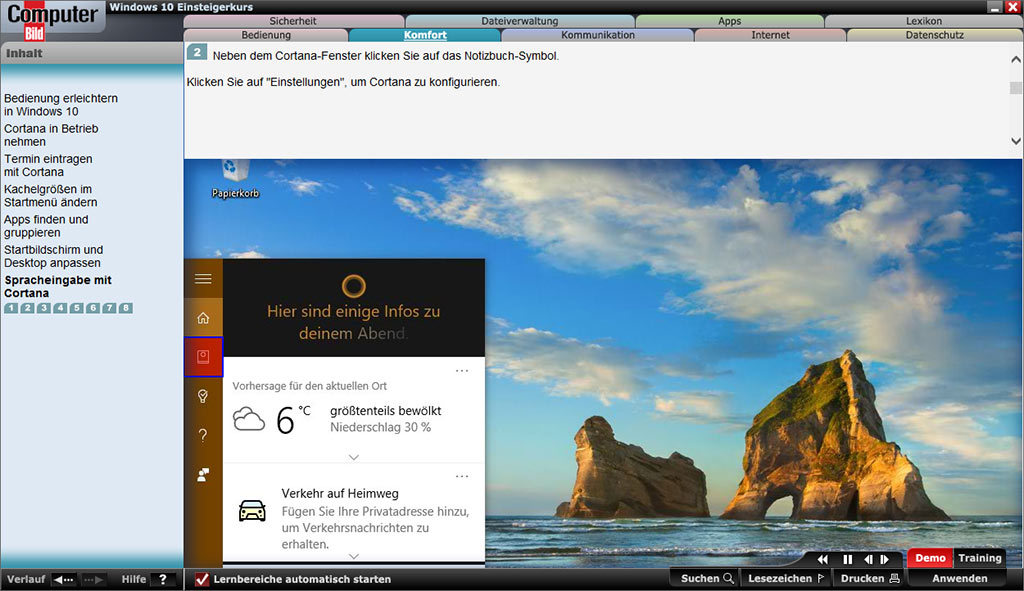
Task: Open lesson Startbildschirm und Desktop anpassen
Action: click(x=54, y=256)
